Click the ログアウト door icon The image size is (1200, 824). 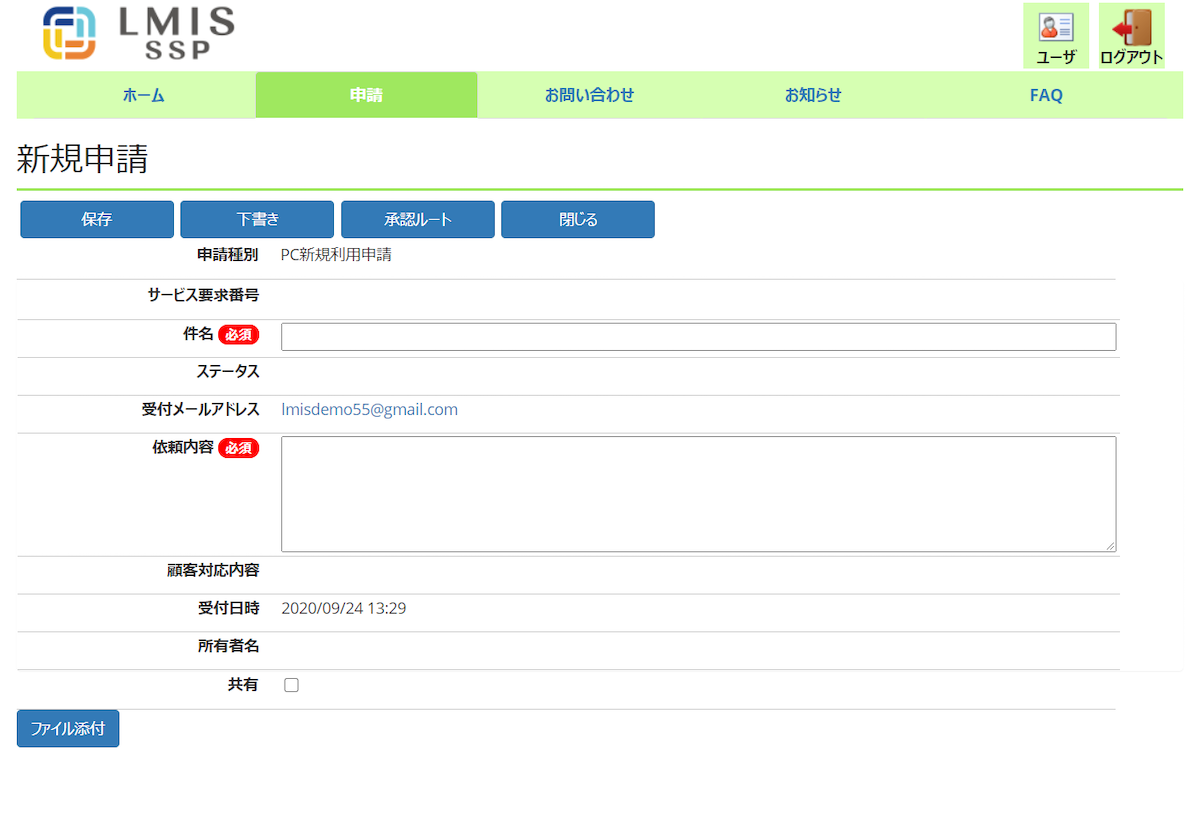1132,36
